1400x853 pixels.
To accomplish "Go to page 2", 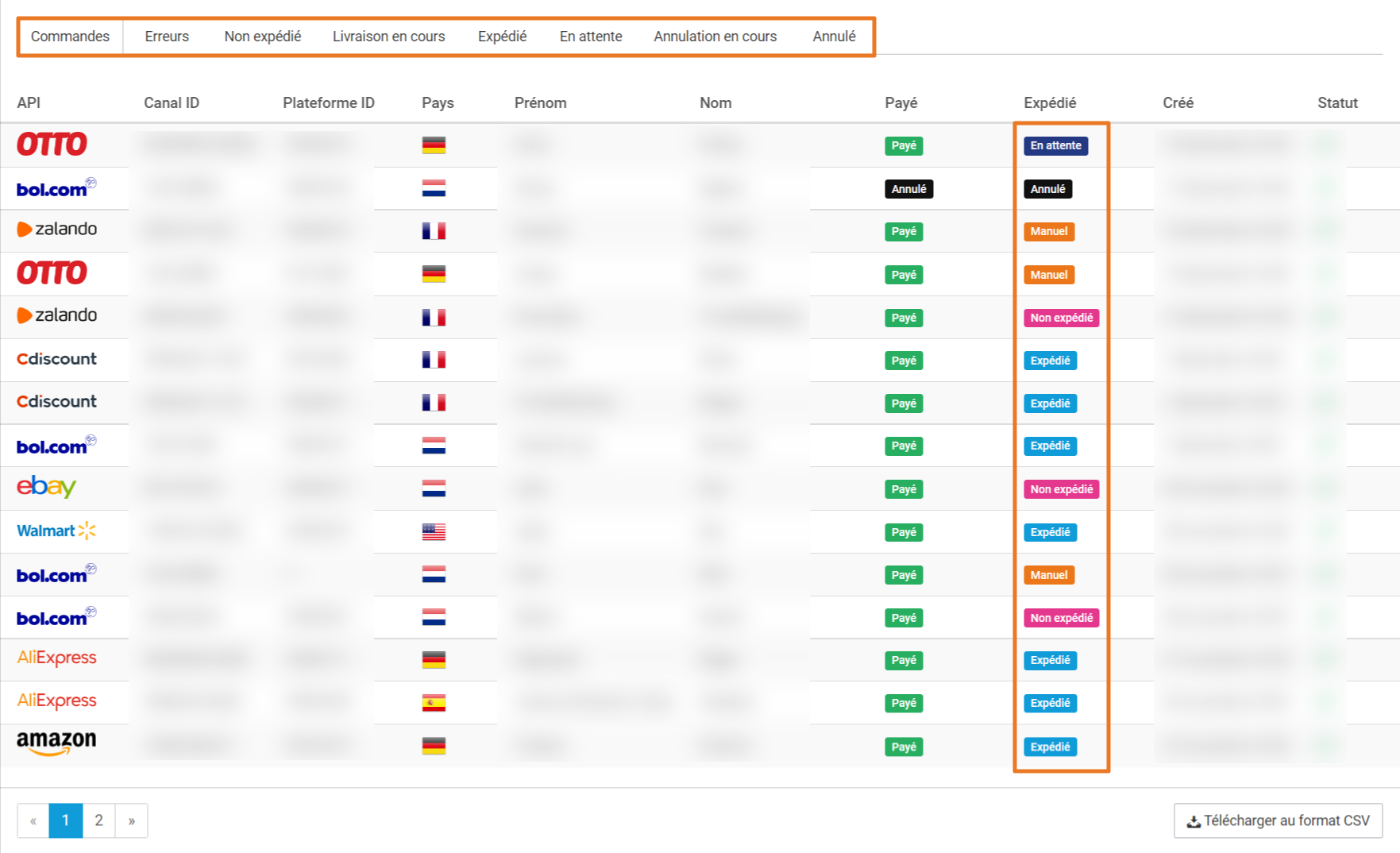I will [x=98, y=820].
